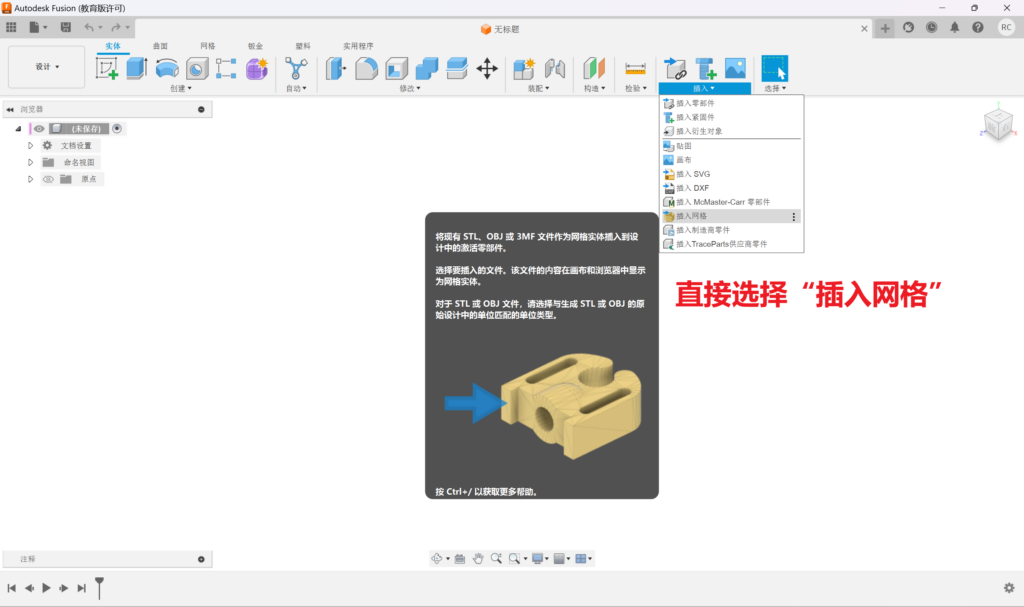Click the Measure ruler icon

pos(635,68)
